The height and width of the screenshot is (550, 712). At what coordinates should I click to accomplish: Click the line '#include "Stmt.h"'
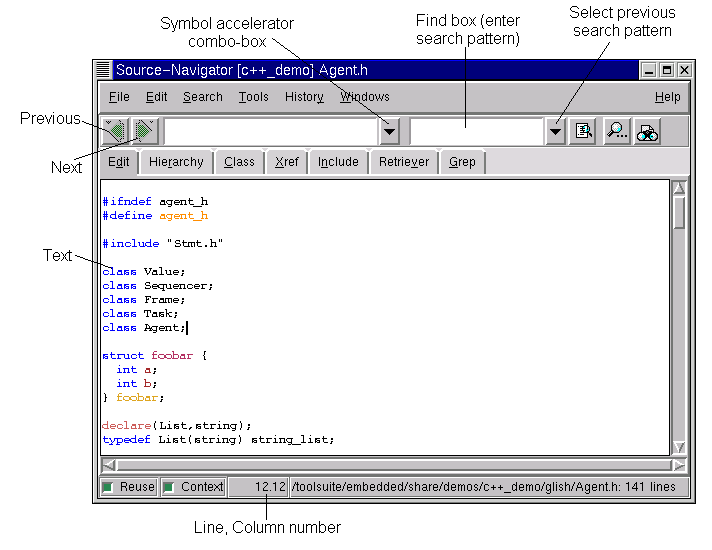point(163,244)
